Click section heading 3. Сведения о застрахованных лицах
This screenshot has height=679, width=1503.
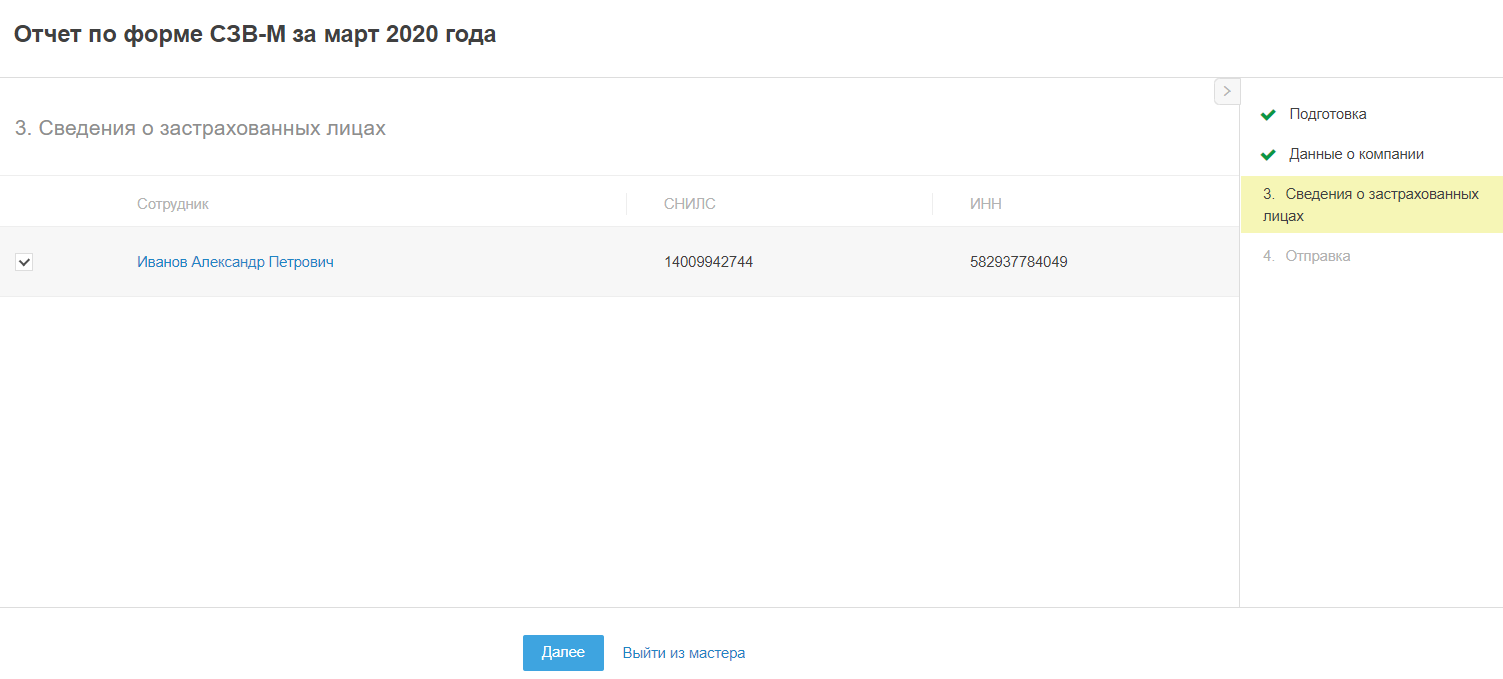[200, 128]
